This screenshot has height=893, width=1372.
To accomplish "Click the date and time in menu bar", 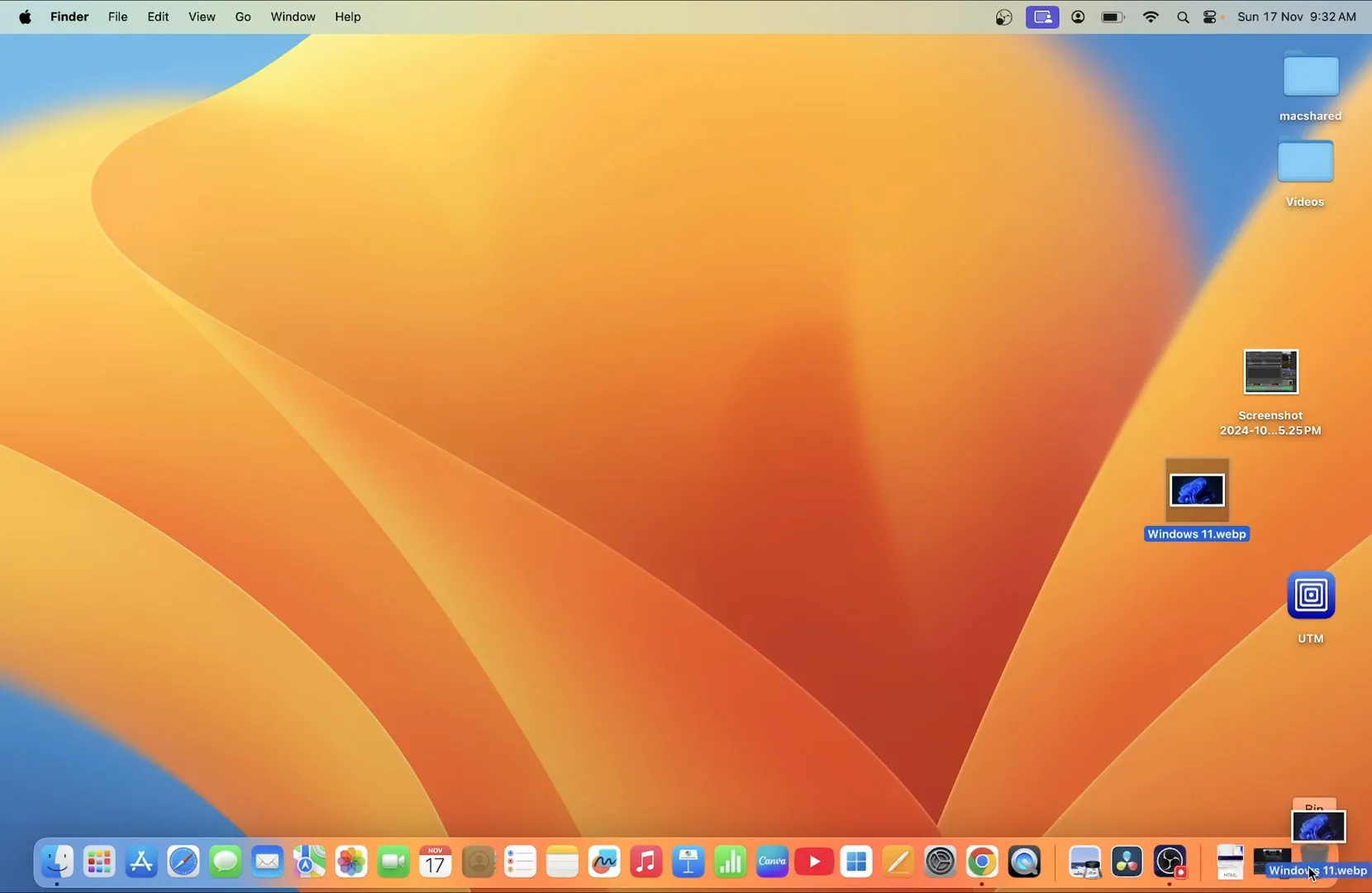I will 1296,17.
